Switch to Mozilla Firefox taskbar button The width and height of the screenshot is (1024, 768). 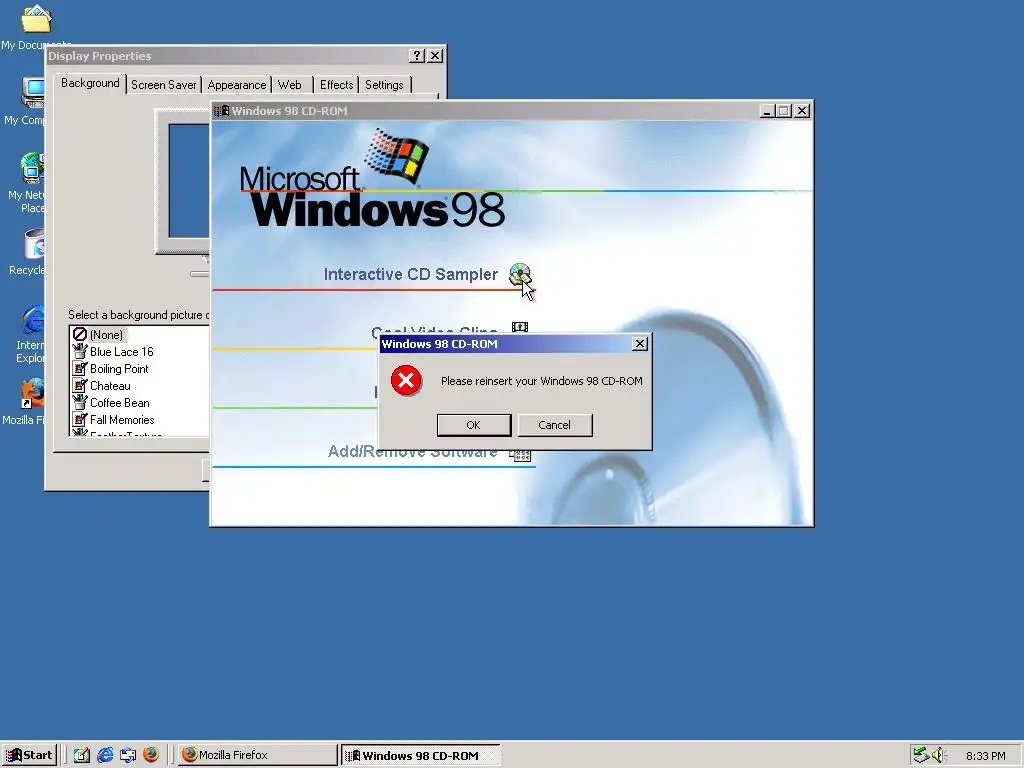[257, 755]
